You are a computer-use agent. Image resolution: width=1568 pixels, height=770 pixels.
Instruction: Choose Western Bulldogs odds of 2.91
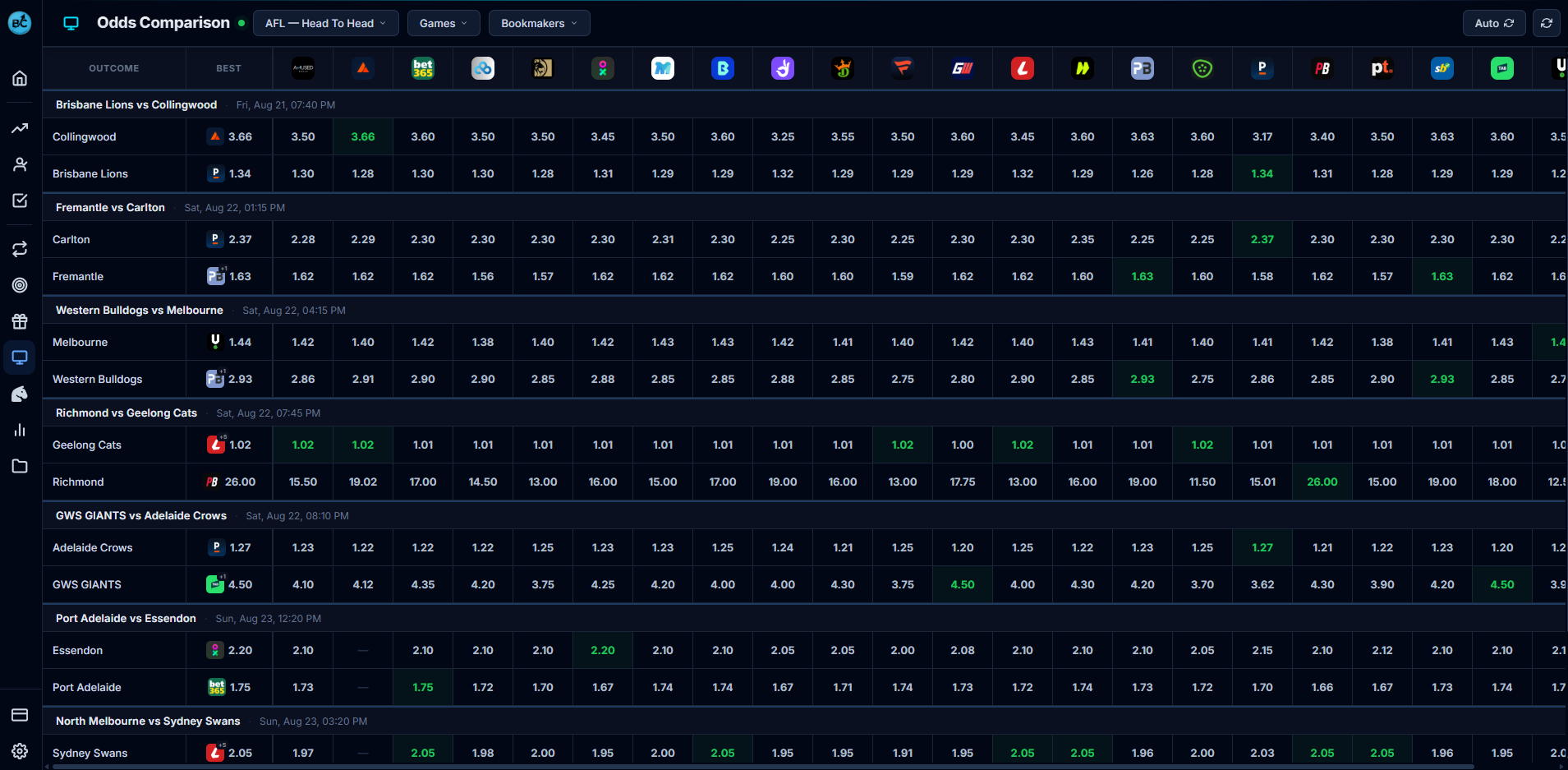click(363, 379)
